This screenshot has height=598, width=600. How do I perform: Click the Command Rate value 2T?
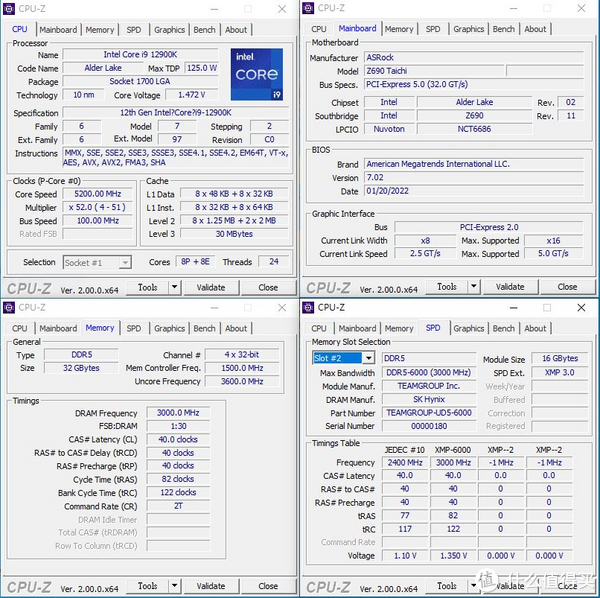click(x=178, y=506)
